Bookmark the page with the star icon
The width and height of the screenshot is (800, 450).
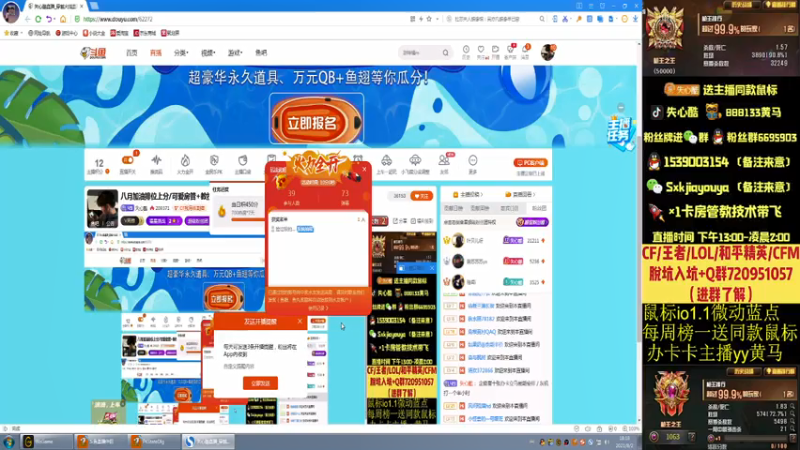point(429,19)
